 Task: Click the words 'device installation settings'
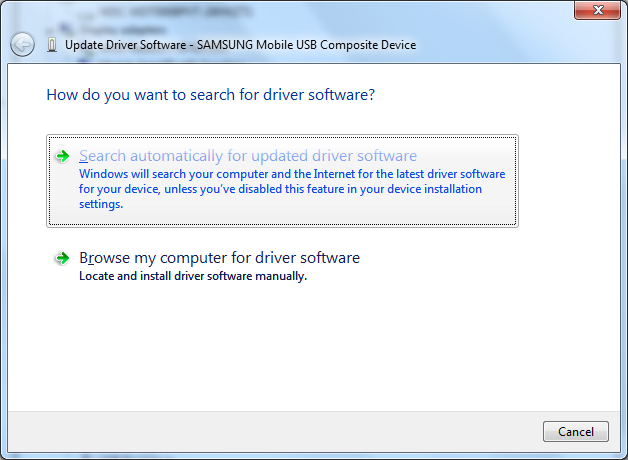[420, 189]
